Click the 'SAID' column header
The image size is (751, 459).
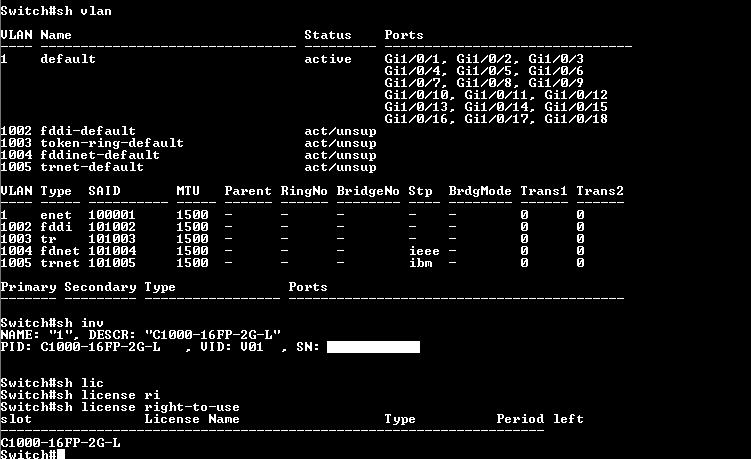pos(104,191)
